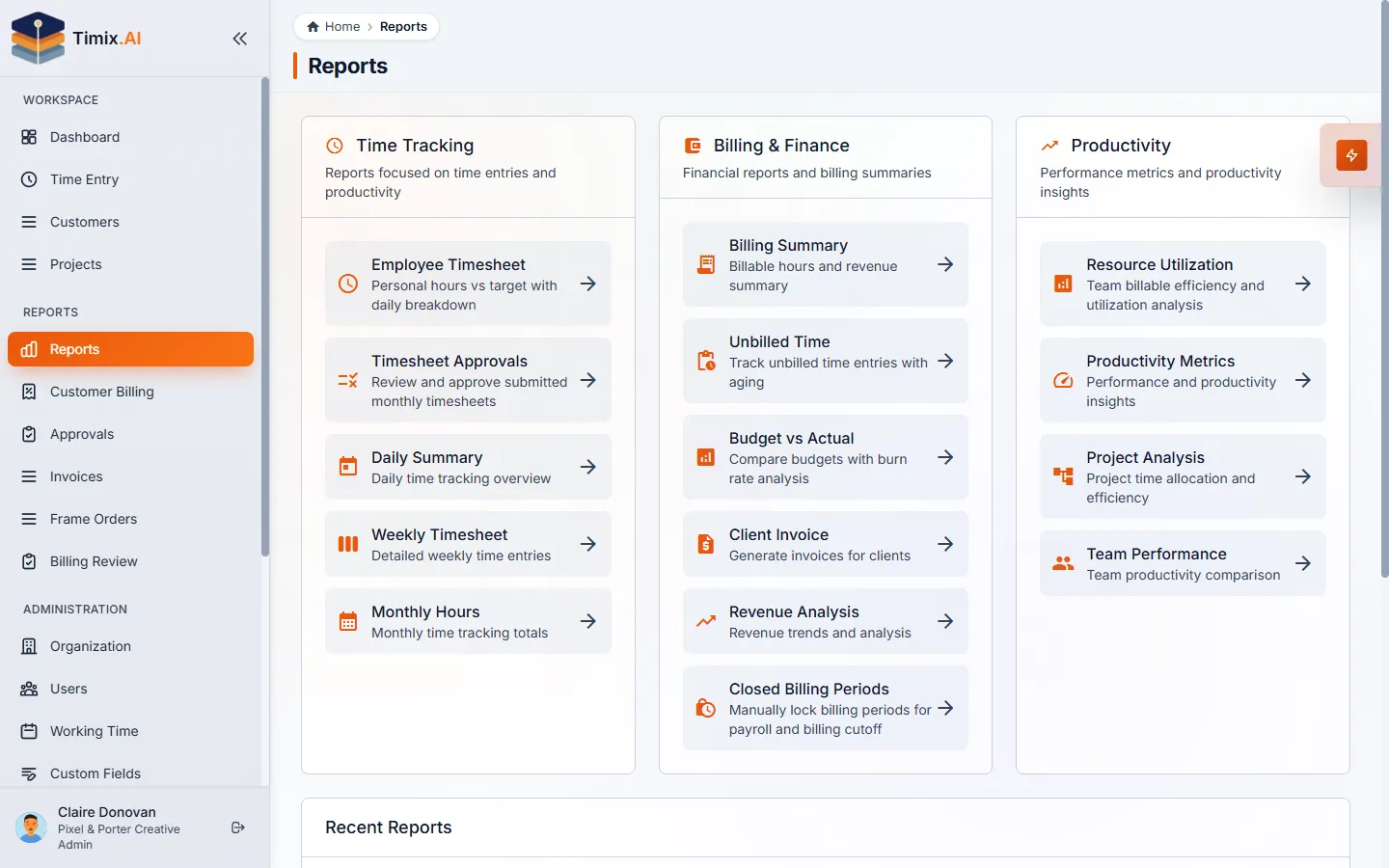Viewport: 1389px width, 868px height.
Task: Click the Employee Timesheet clock icon
Action: [x=348, y=284]
